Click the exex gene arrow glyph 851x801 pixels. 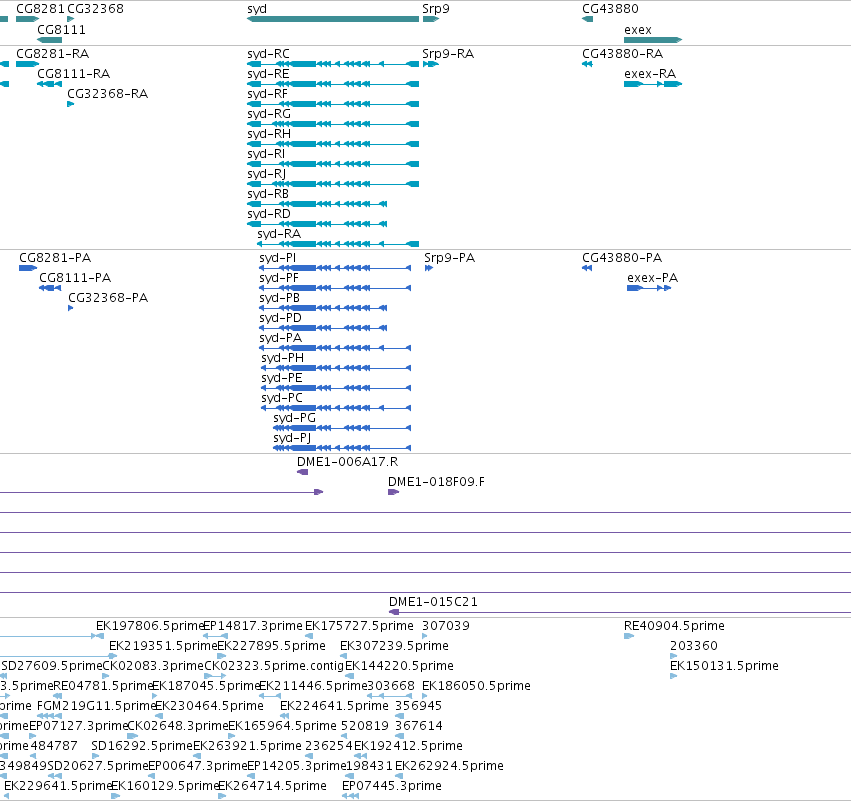[x=653, y=40]
